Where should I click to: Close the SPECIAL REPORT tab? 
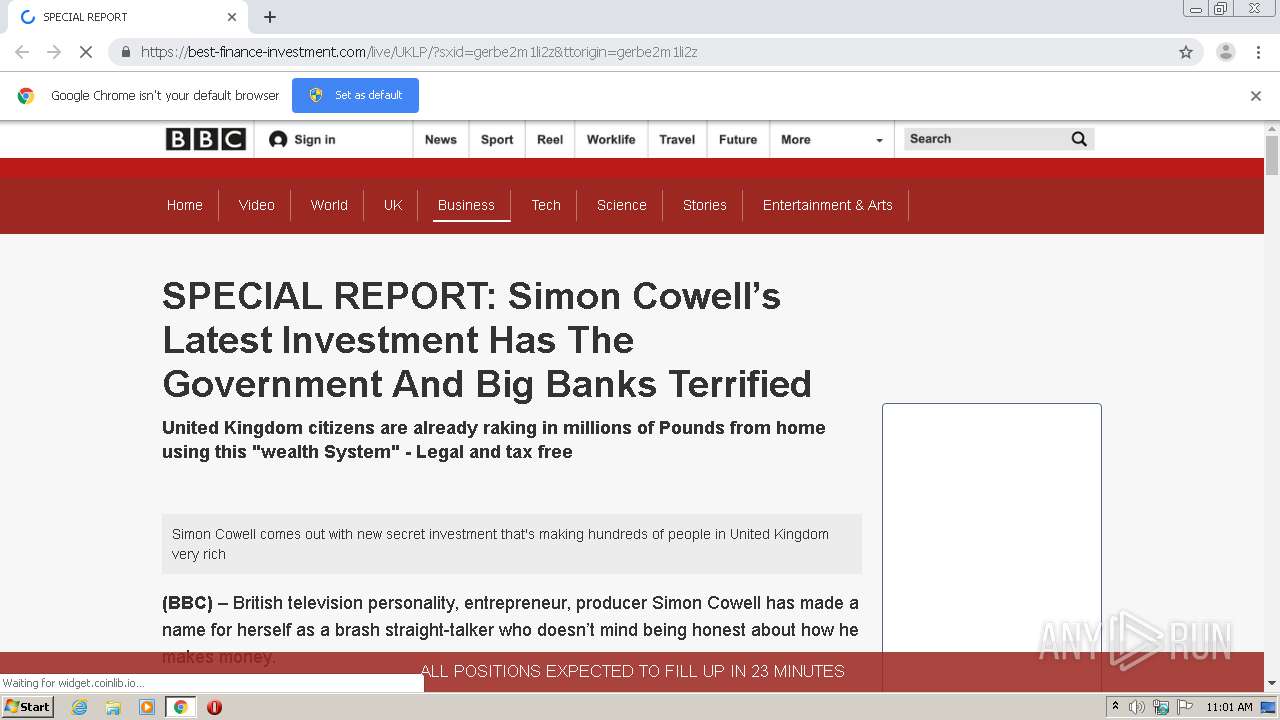(232, 17)
